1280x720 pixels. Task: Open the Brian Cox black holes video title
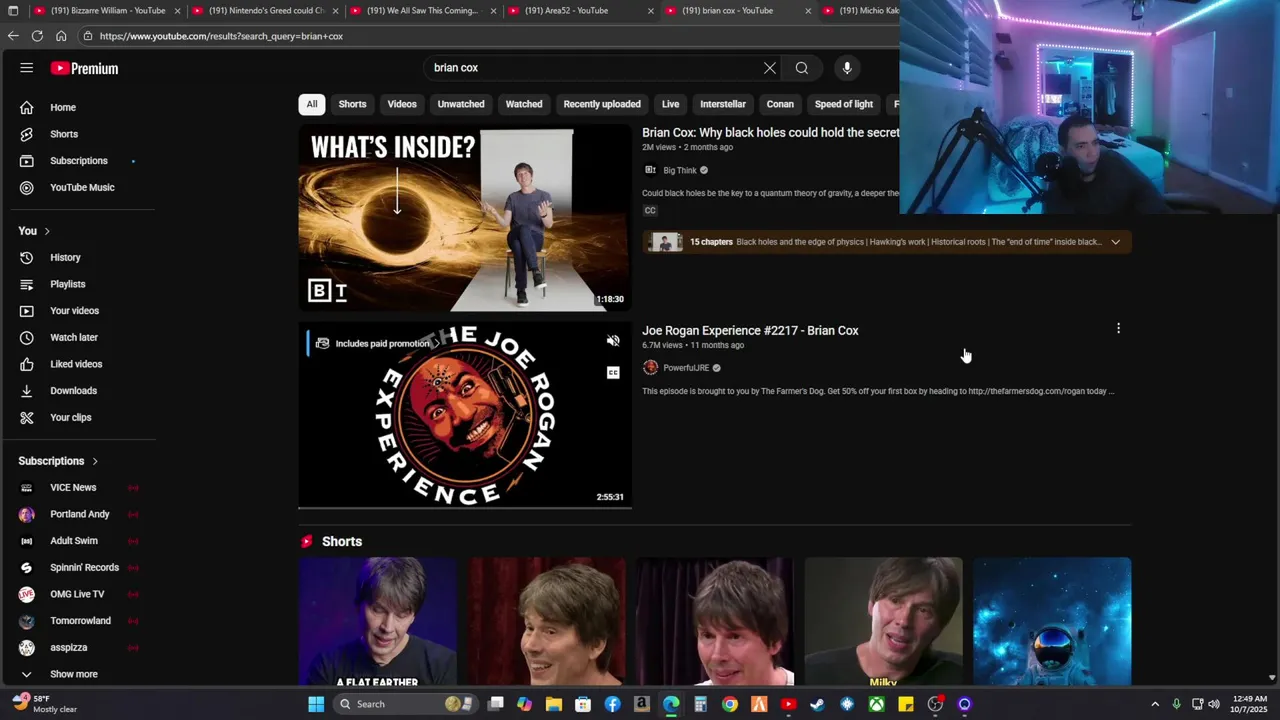point(771,133)
